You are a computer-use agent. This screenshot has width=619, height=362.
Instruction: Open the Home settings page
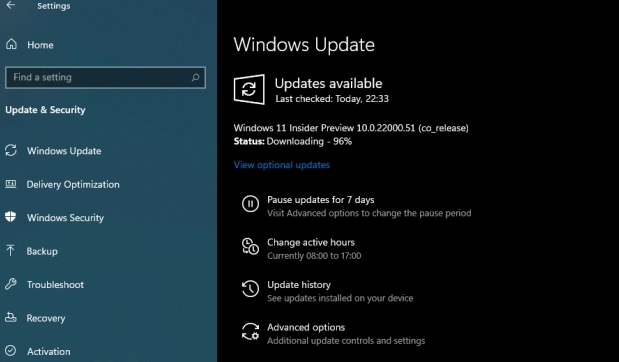point(40,45)
